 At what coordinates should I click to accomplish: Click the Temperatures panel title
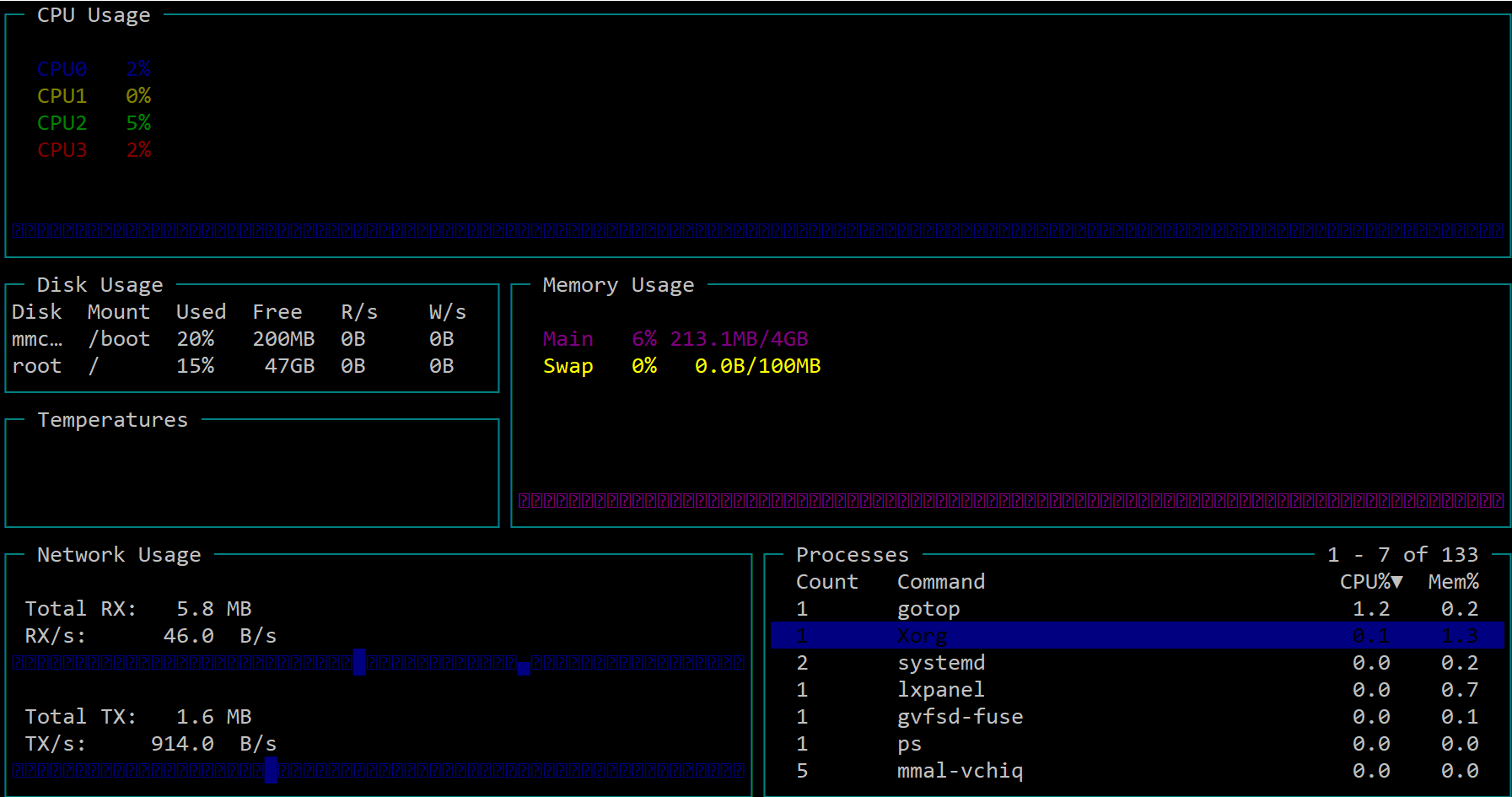pyautogui.click(x=112, y=420)
